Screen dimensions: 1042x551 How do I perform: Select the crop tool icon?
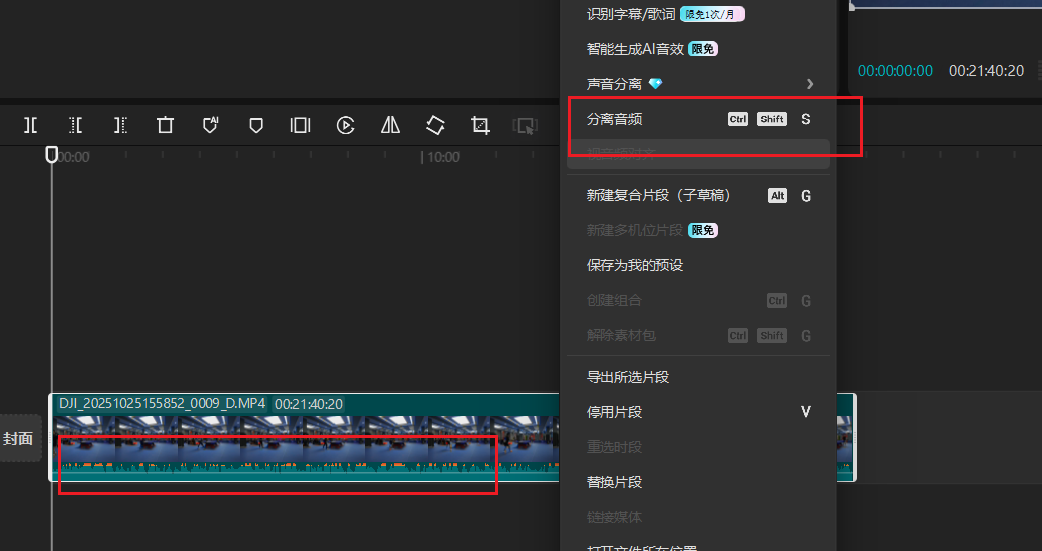[x=480, y=125]
